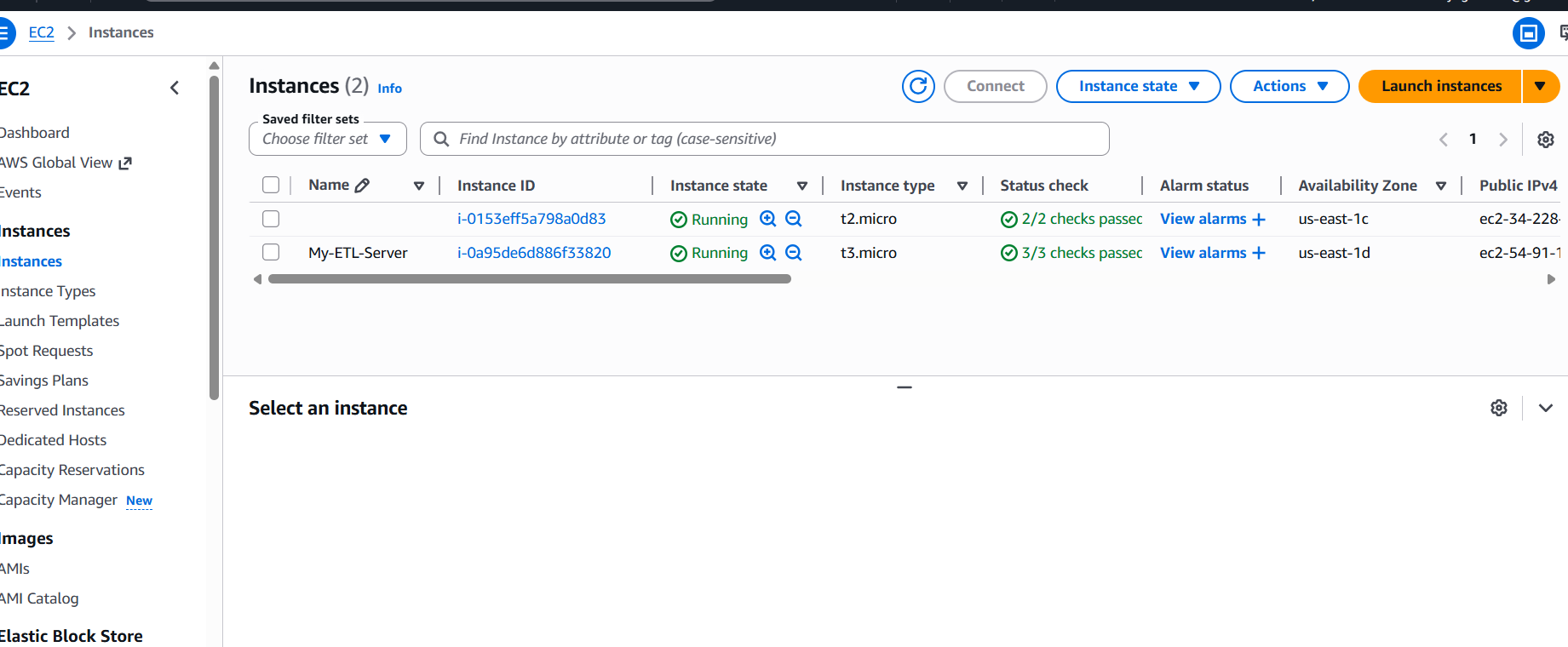The height and width of the screenshot is (647, 1568).
Task: Open details panel settings gear
Action: (x=1499, y=408)
